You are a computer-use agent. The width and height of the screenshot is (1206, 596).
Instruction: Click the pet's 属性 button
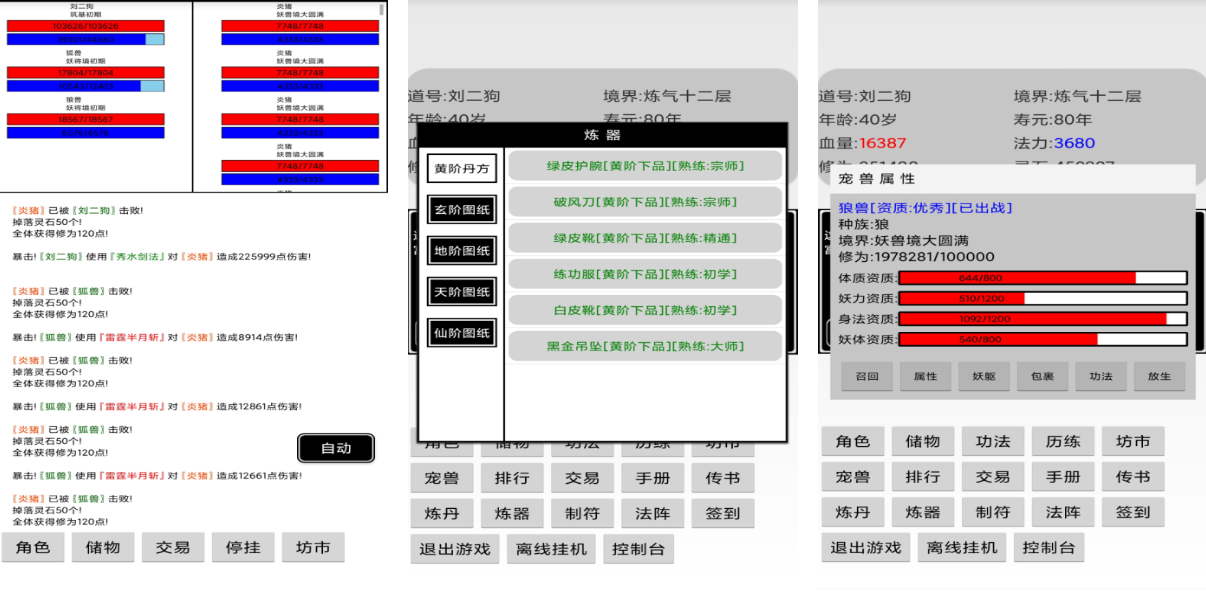pyautogui.click(x=926, y=377)
